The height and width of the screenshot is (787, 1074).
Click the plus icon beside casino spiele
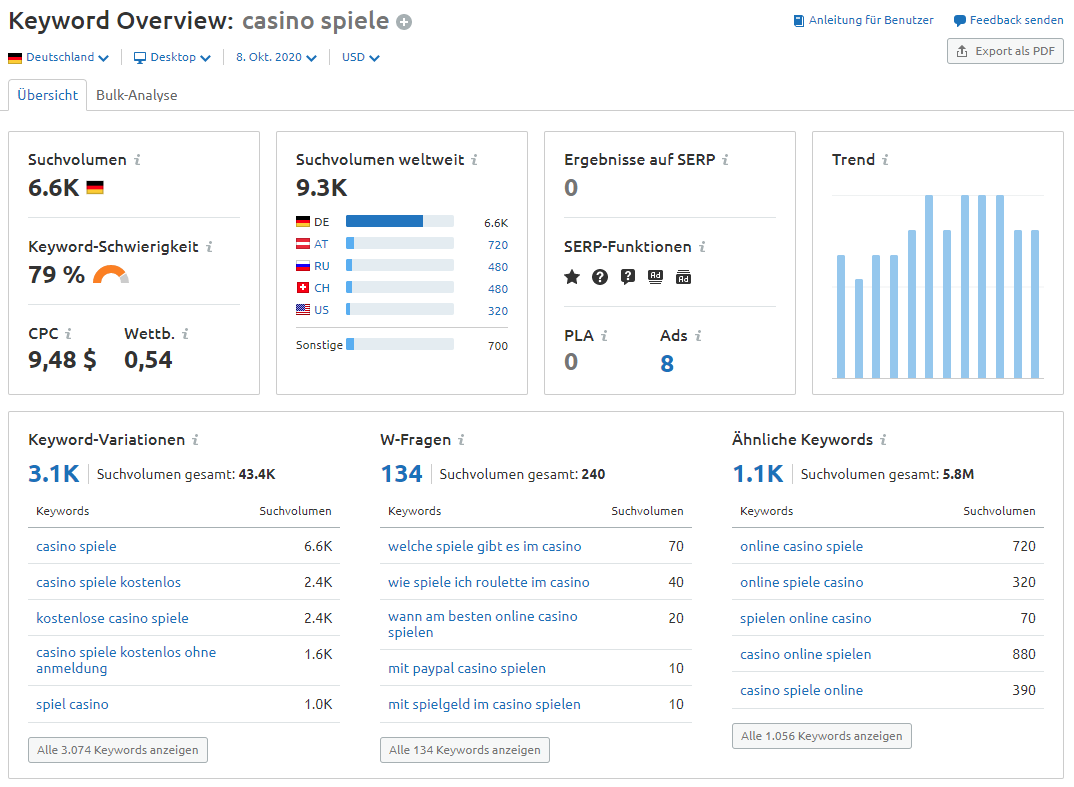pyautogui.click(x=403, y=21)
